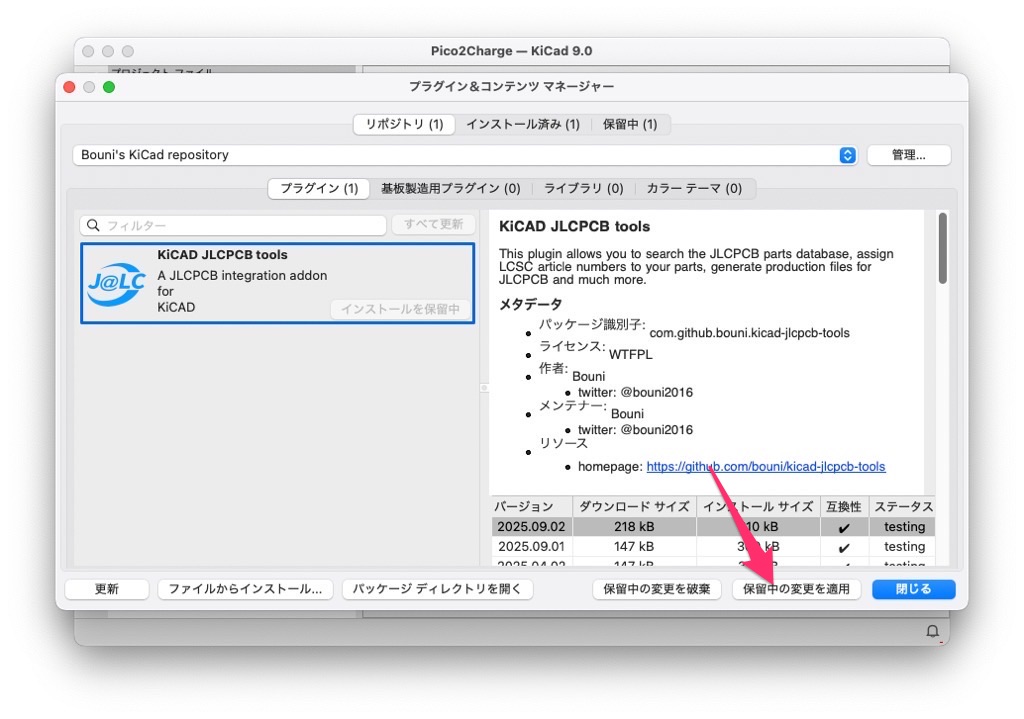Open the kicad-jlcpcb-tools GitHub homepage link
This screenshot has height=719, width=1024.
tap(765, 466)
